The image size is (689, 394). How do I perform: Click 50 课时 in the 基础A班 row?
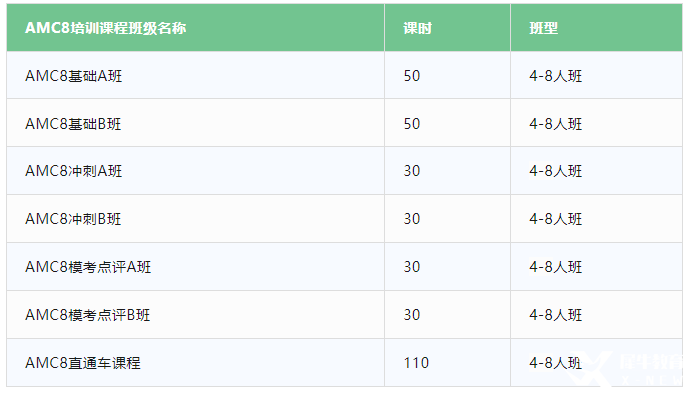click(x=412, y=76)
